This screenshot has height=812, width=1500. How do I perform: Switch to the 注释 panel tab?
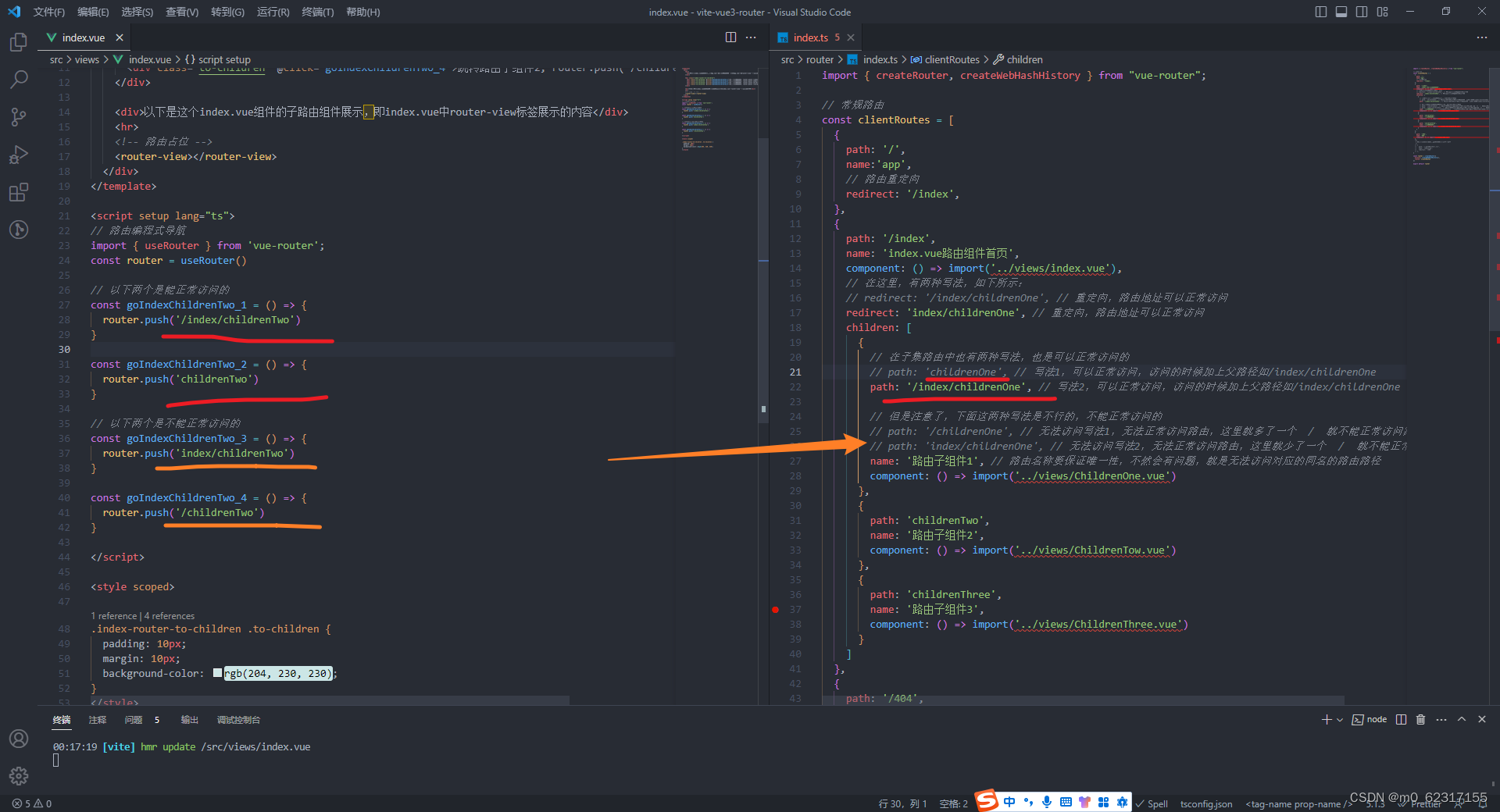(98, 720)
